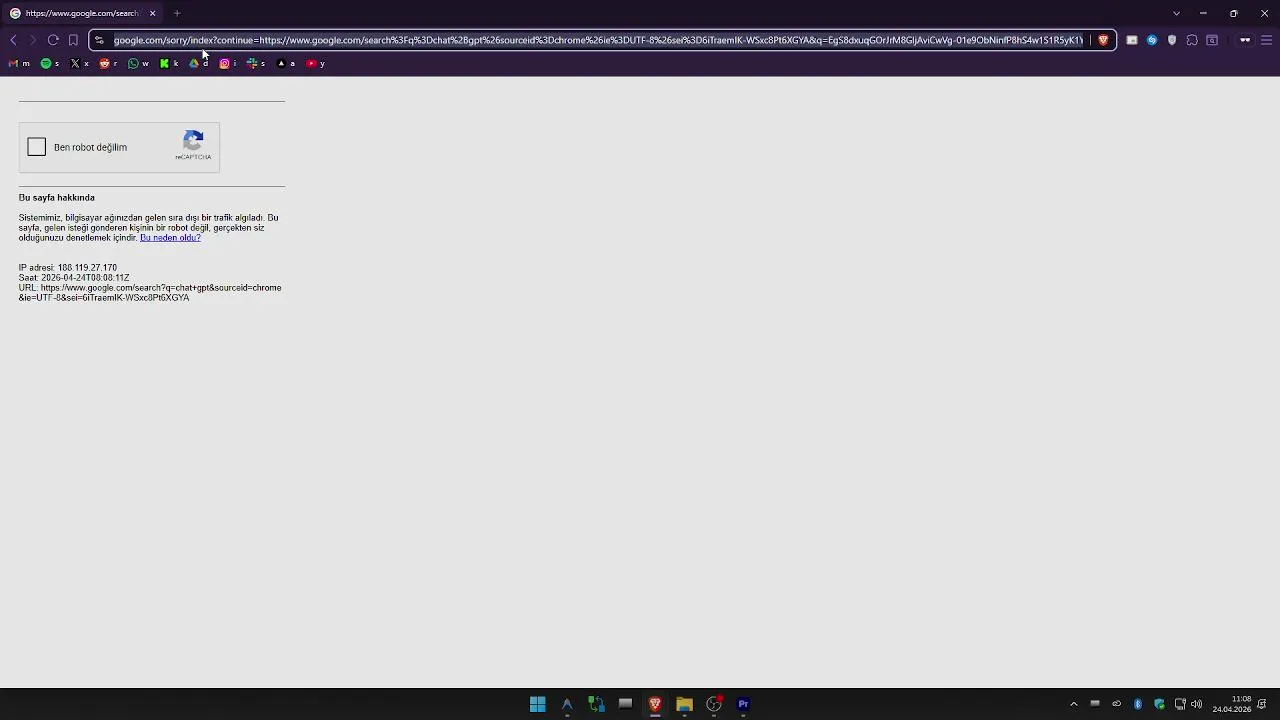Open the notification center icon
Viewport: 1280px width, 720px height.
[x=1263, y=704]
